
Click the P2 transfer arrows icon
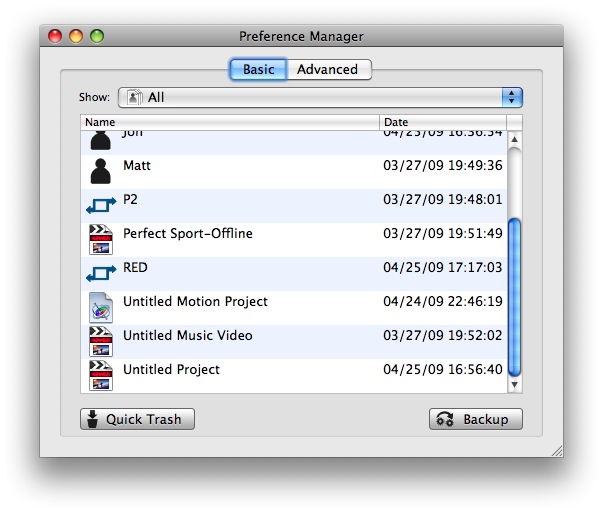click(101, 205)
